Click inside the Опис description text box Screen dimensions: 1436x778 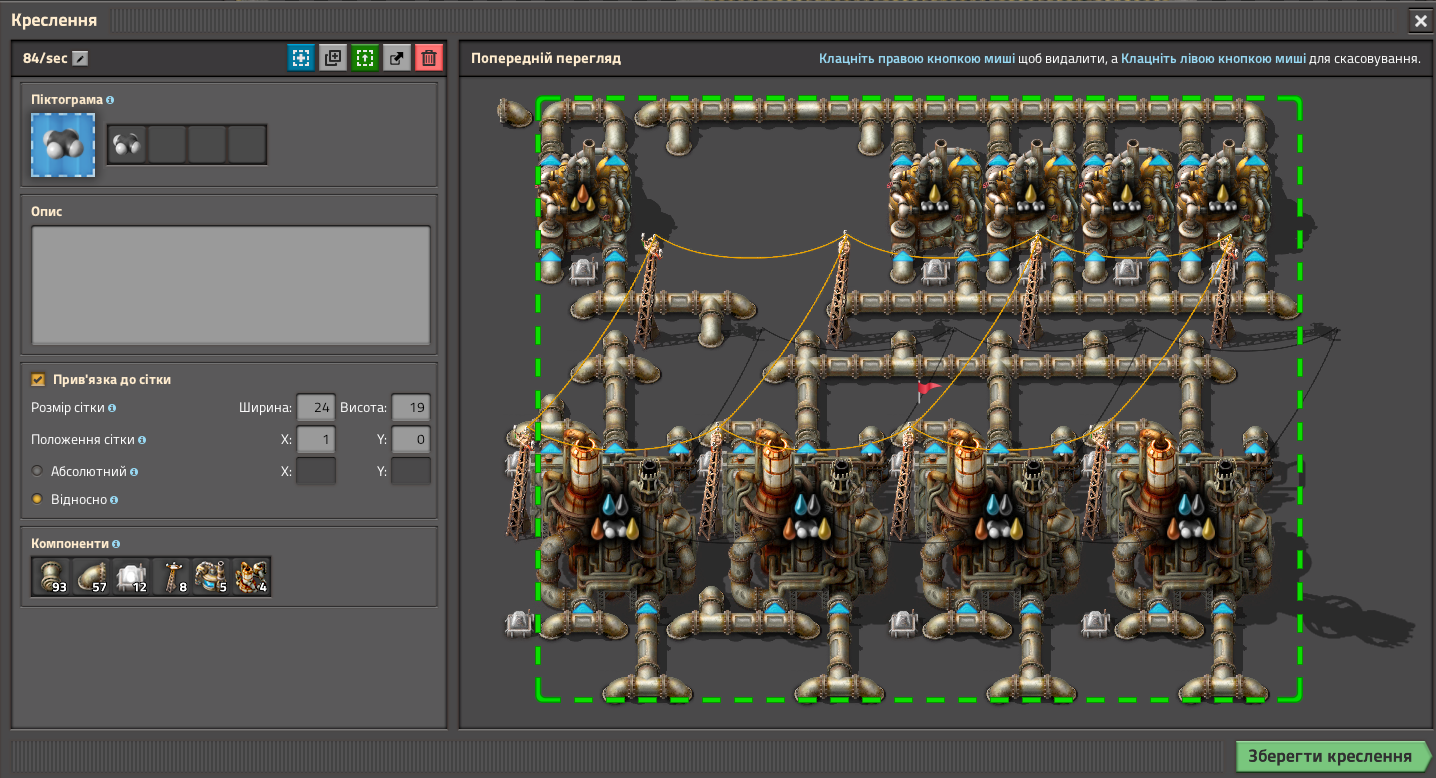(231, 285)
